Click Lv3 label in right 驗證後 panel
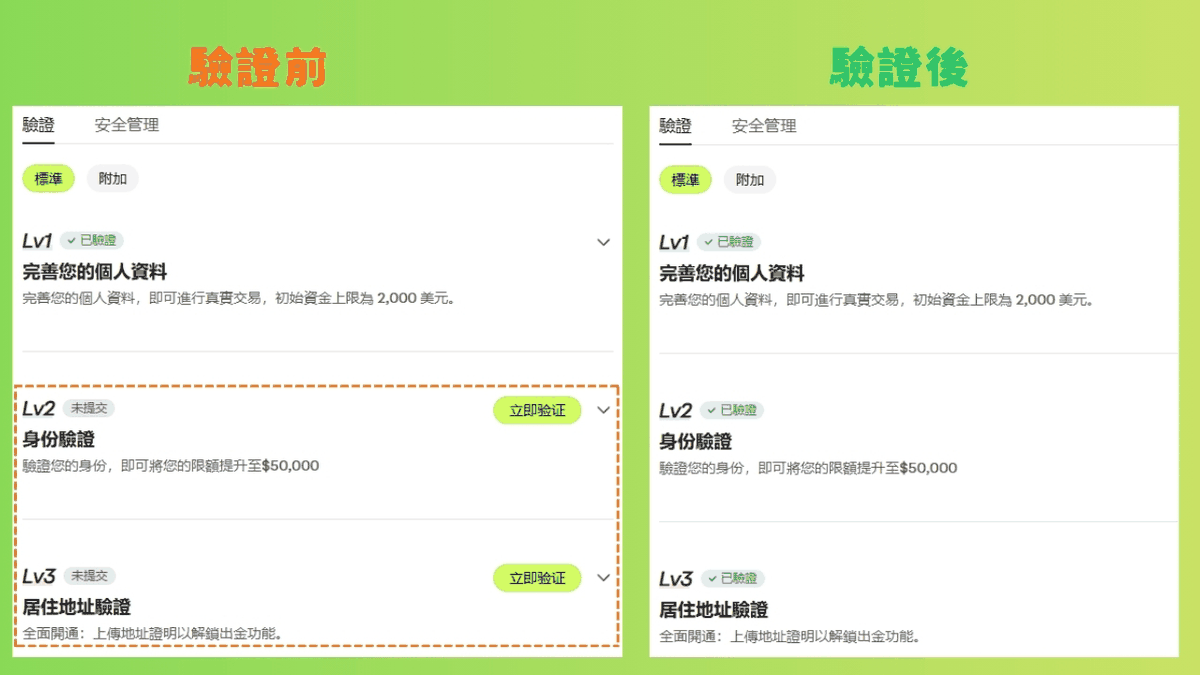 676,579
